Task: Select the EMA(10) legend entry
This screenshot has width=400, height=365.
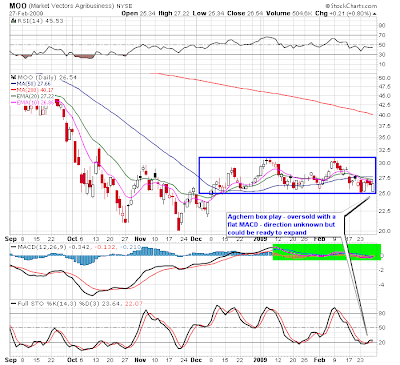Action: point(32,102)
